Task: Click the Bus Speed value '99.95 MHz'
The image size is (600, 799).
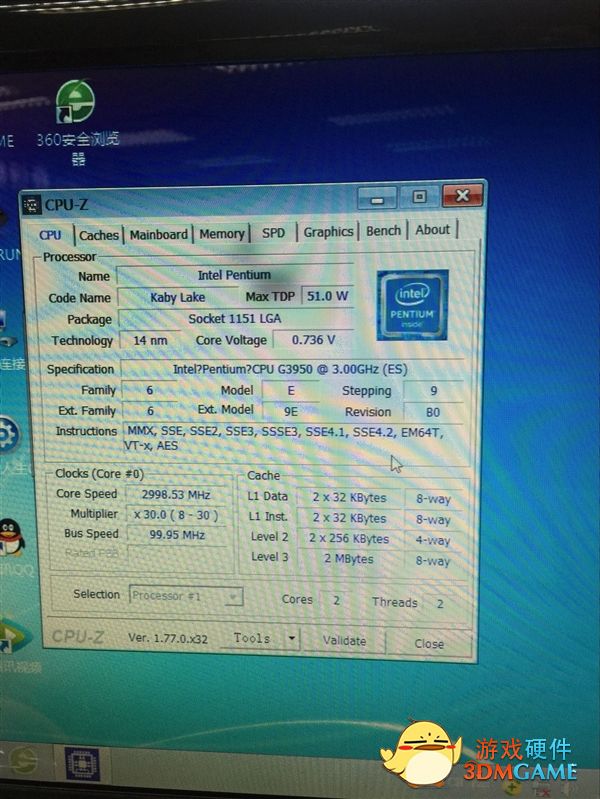Action: click(177, 535)
